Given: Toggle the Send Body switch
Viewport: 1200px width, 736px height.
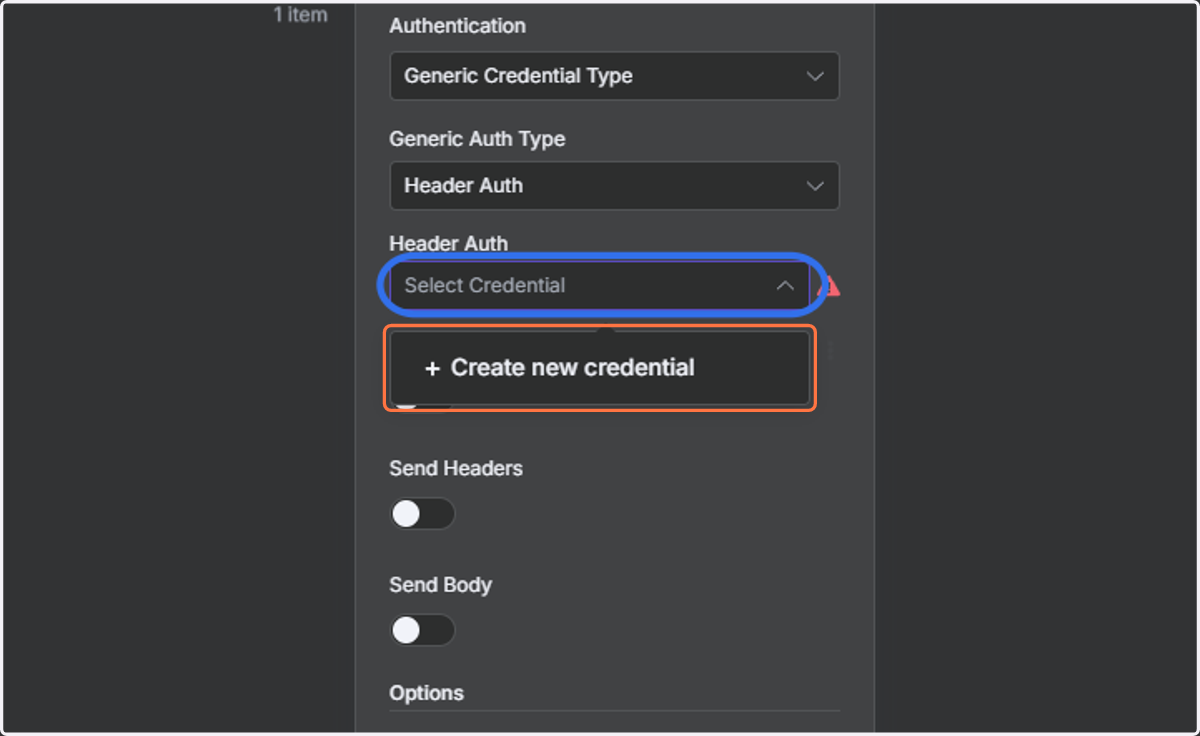Looking at the screenshot, I should (422, 630).
